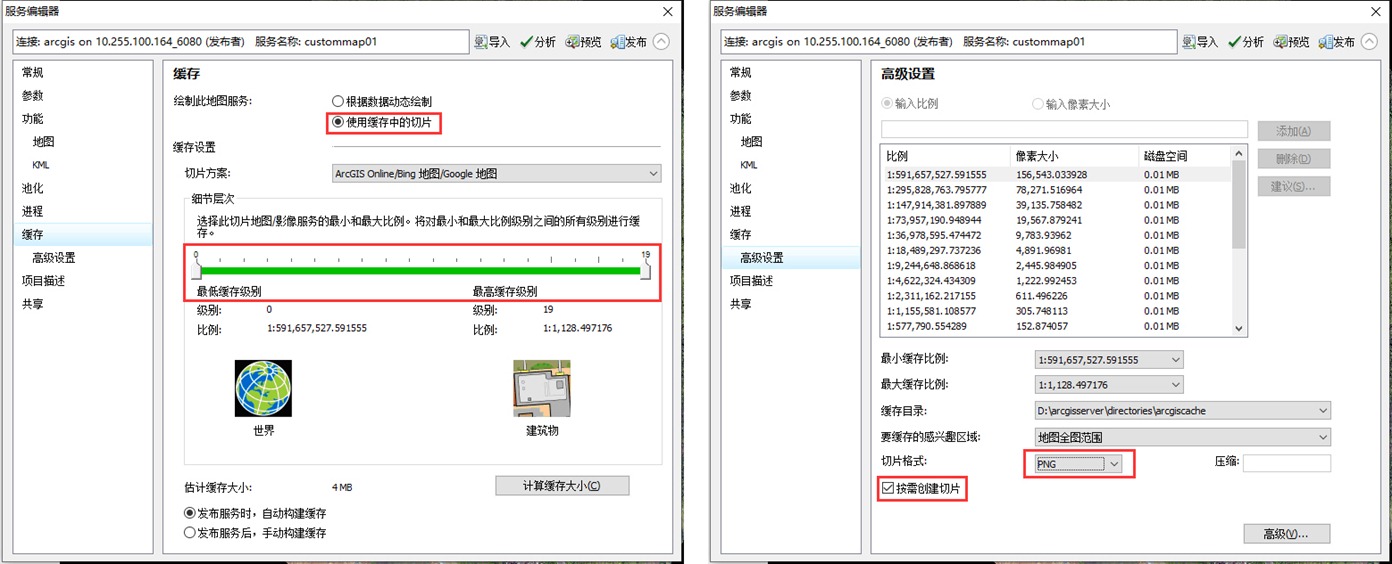The width and height of the screenshot is (1392, 564).
Task: Open the 切片格式 PNG format dropdown
Action: pos(1115,464)
